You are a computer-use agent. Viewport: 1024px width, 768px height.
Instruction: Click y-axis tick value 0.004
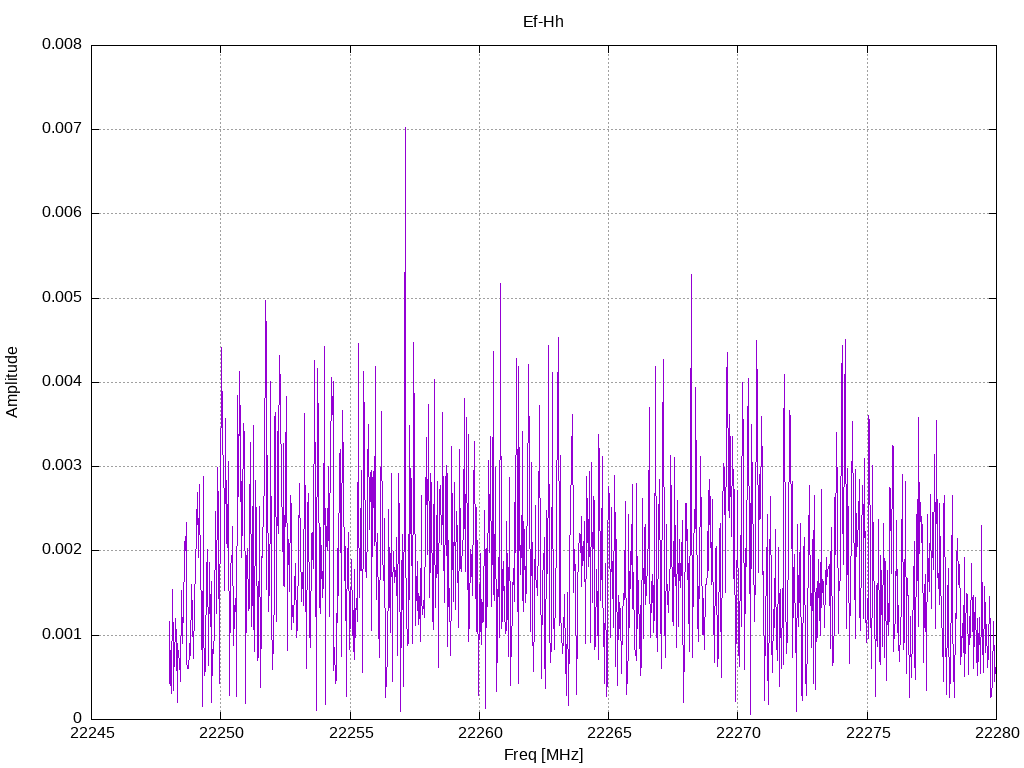coord(62,381)
